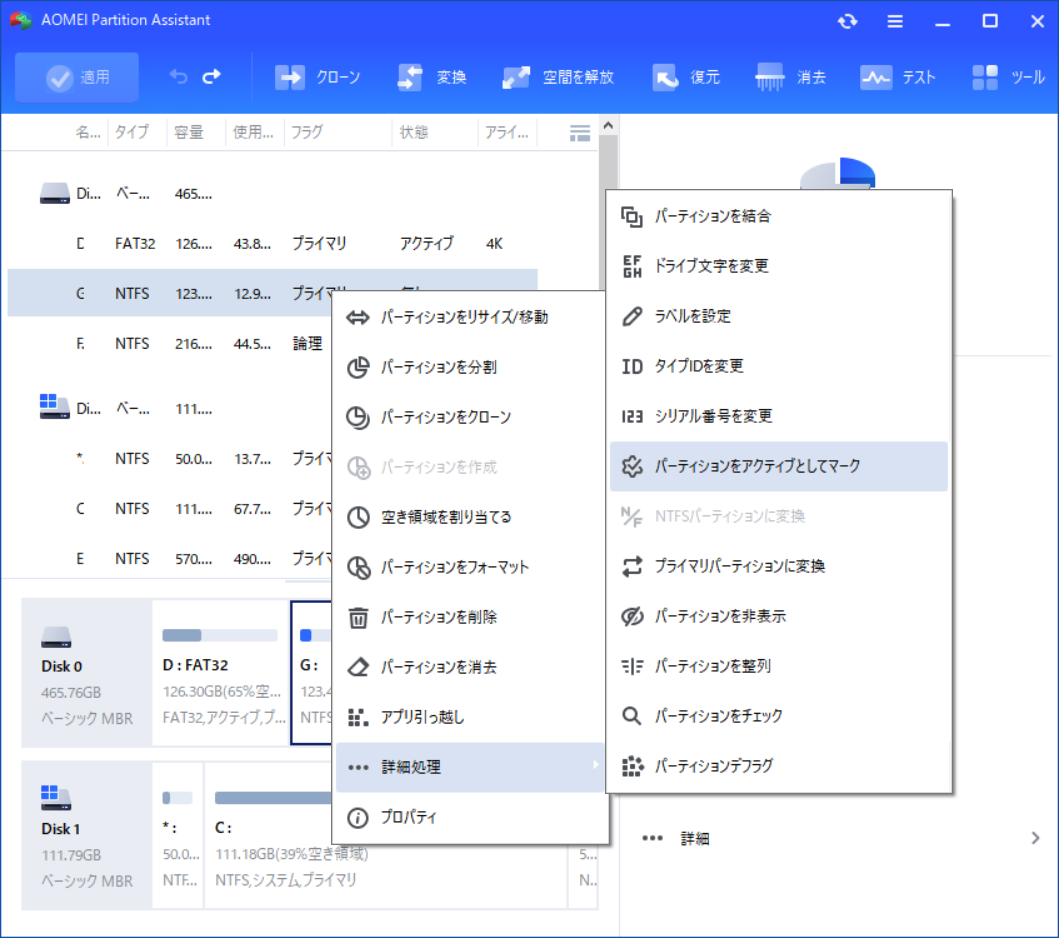The width and height of the screenshot is (1059, 938).
Task: Click the 適用 apply button
Action: (x=77, y=77)
